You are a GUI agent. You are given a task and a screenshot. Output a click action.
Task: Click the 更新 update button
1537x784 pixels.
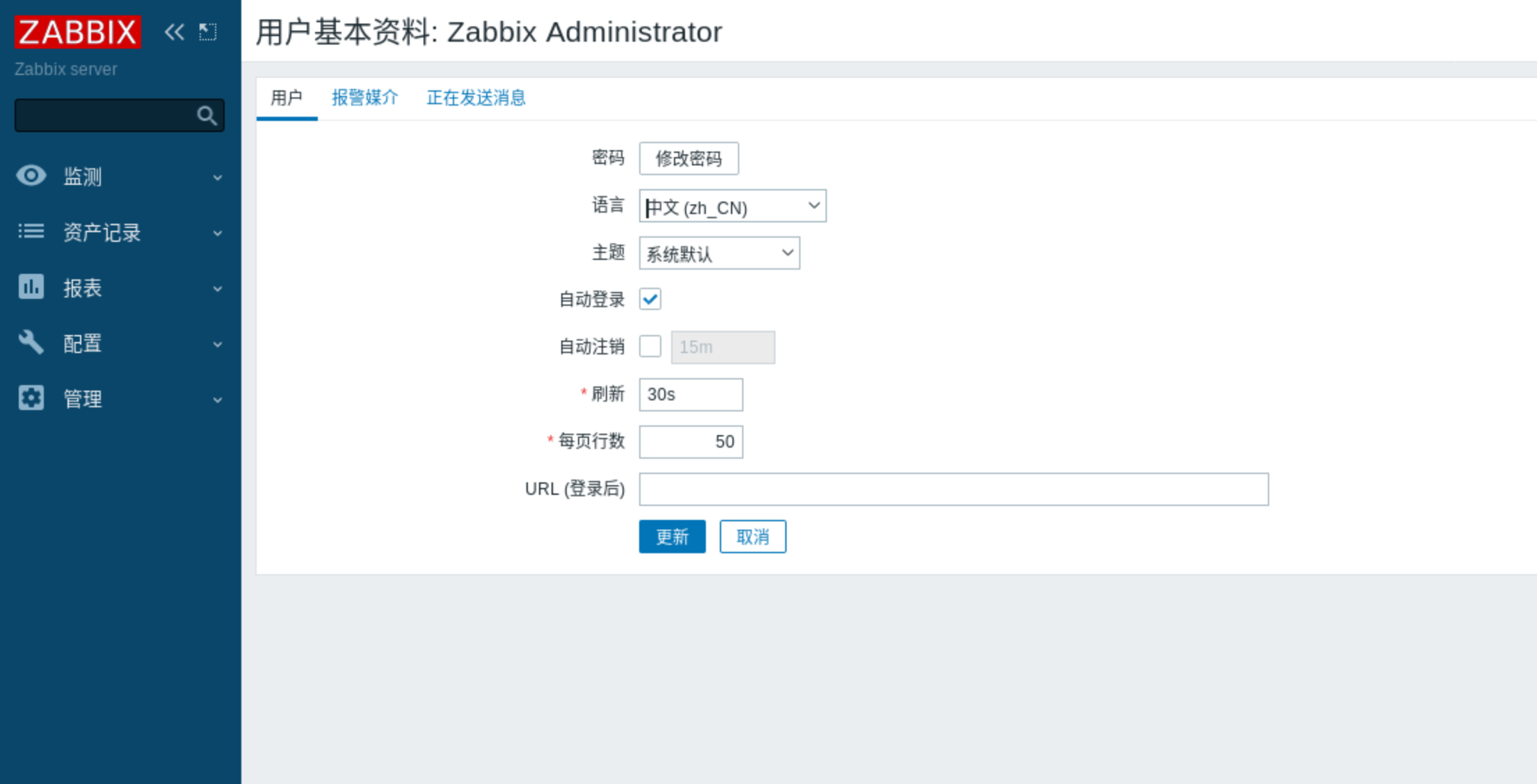tap(672, 536)
